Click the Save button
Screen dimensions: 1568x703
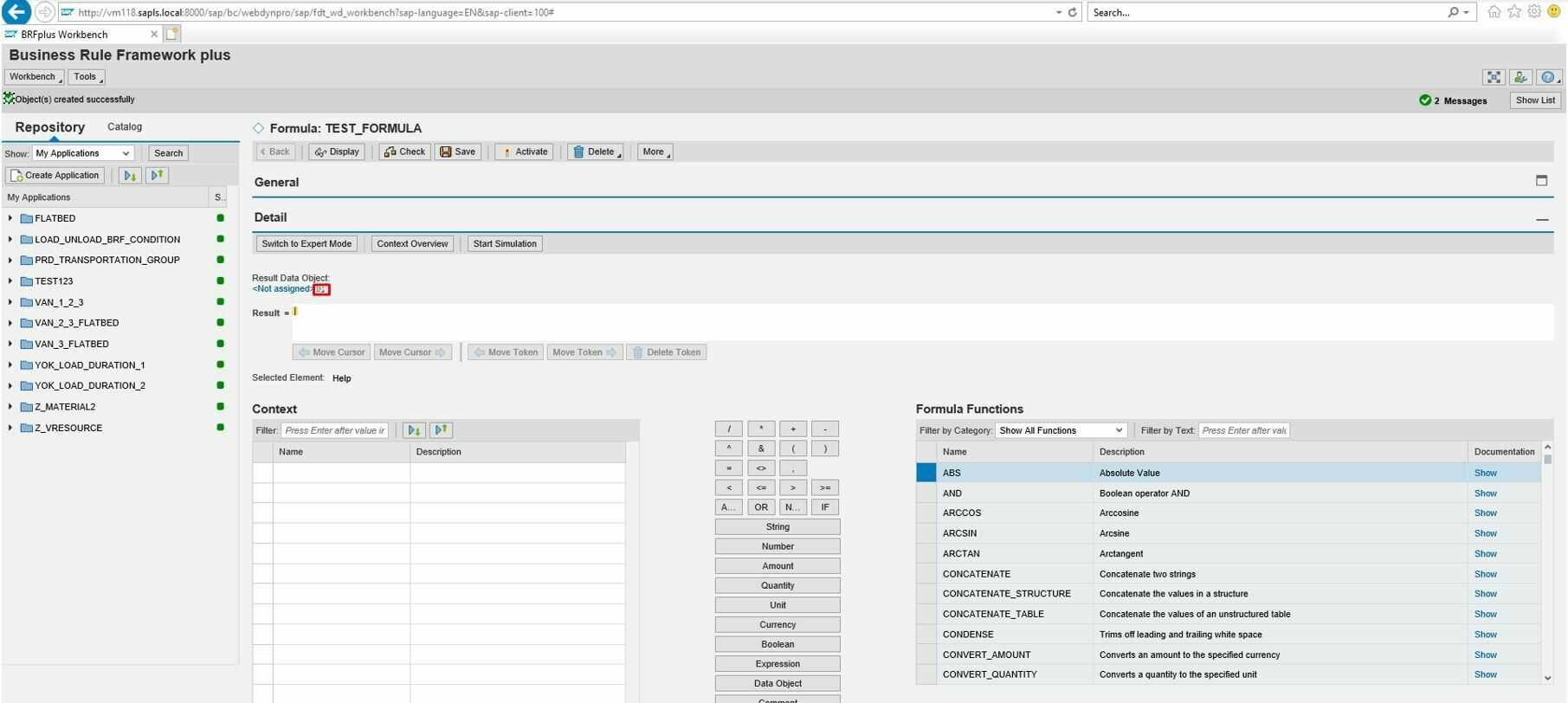[458, 152]
